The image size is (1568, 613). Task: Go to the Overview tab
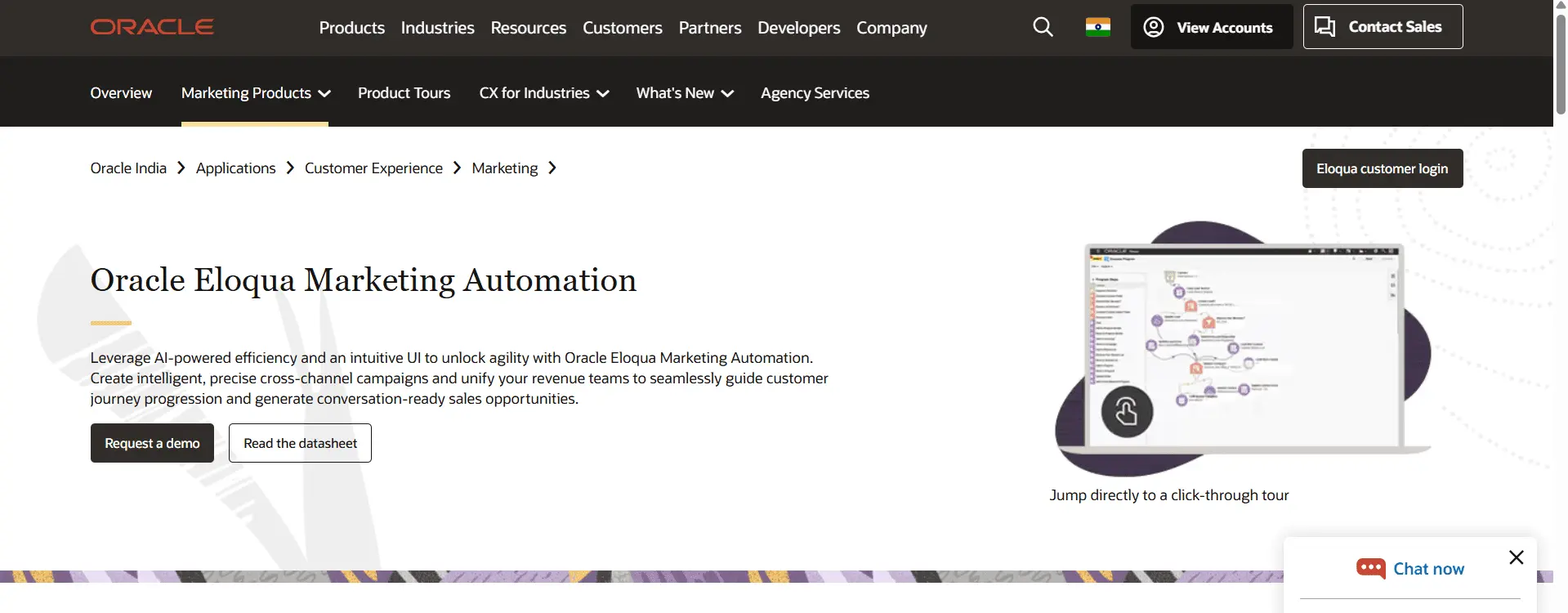121,93
